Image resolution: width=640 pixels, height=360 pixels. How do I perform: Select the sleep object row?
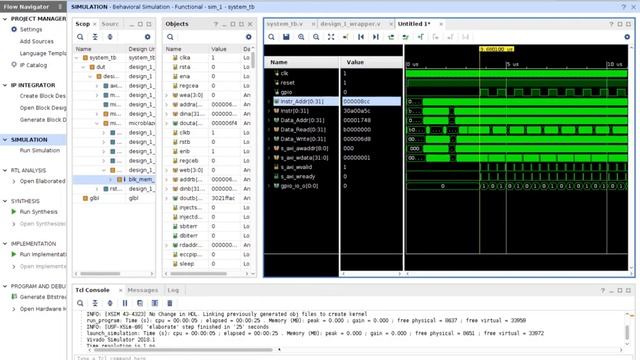pyautogui.click(x=207, y=264)
